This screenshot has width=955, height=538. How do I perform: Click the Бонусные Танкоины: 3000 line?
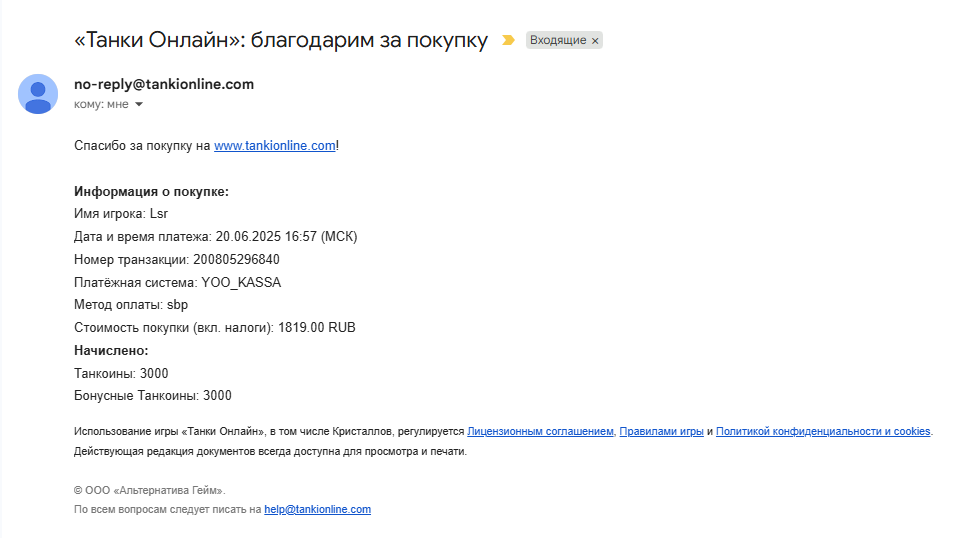tap(153, 396)
